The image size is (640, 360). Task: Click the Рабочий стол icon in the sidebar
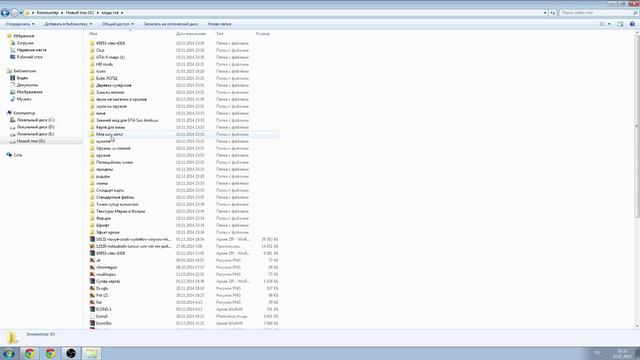[13, 57]
